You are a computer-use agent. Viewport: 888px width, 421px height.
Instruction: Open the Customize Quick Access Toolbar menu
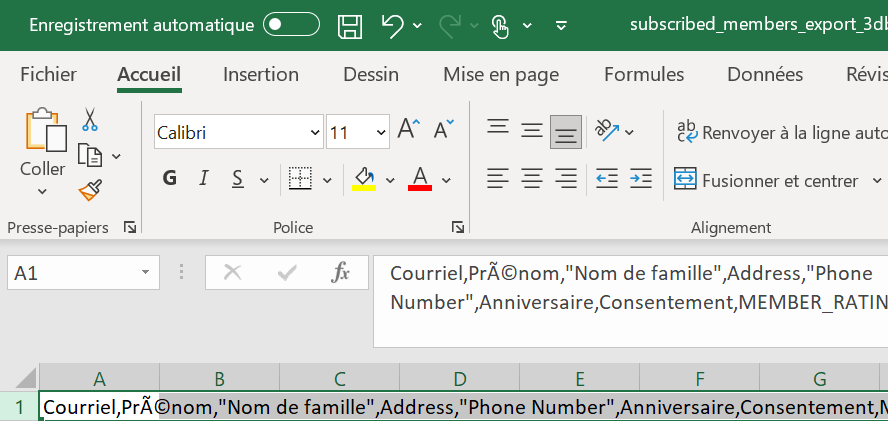(561, 25)
